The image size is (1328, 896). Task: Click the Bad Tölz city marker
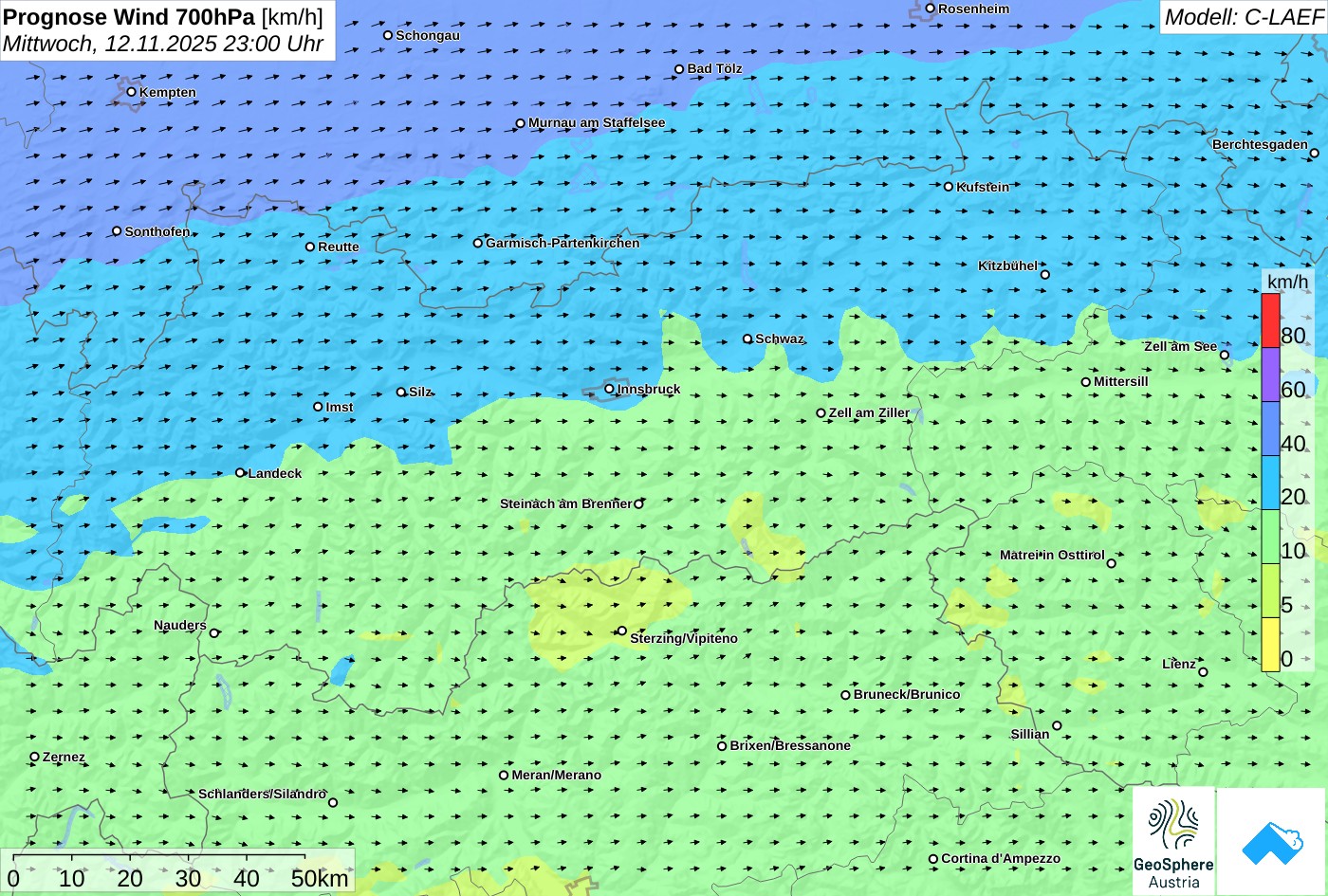tap(679, 69)
